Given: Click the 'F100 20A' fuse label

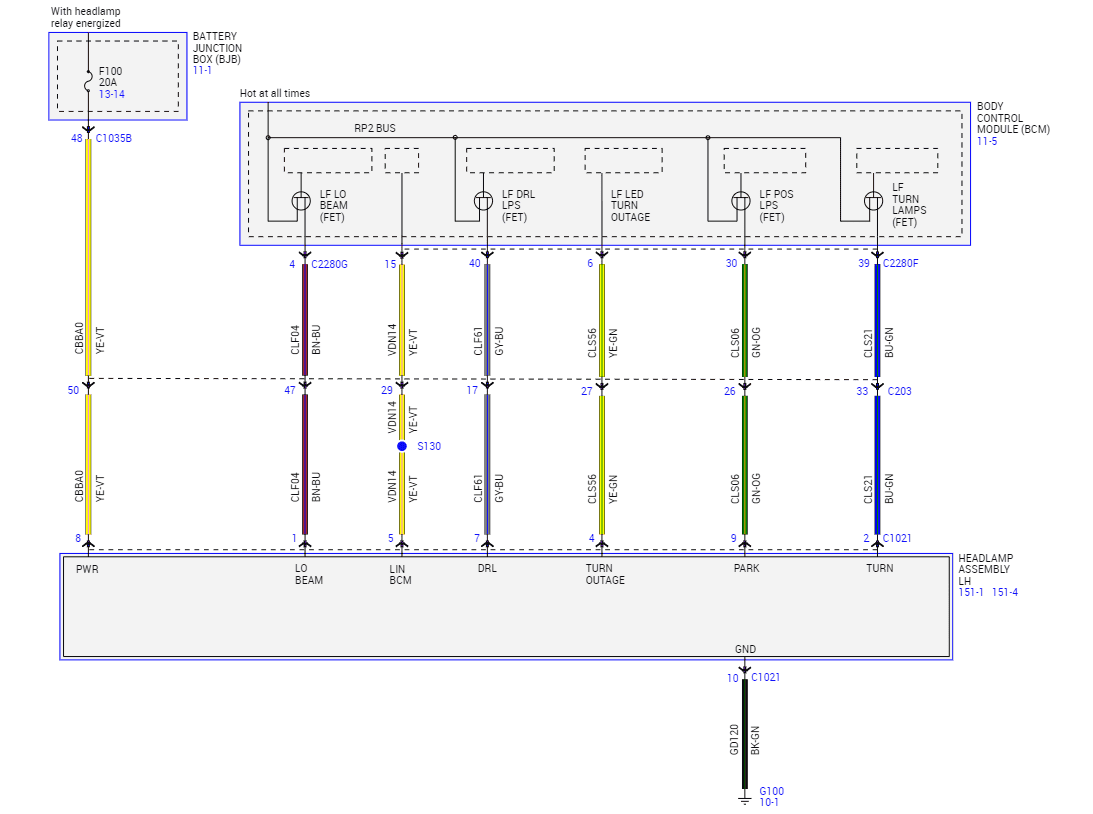Looking at the screenshot, I should [x=110, y=77].
